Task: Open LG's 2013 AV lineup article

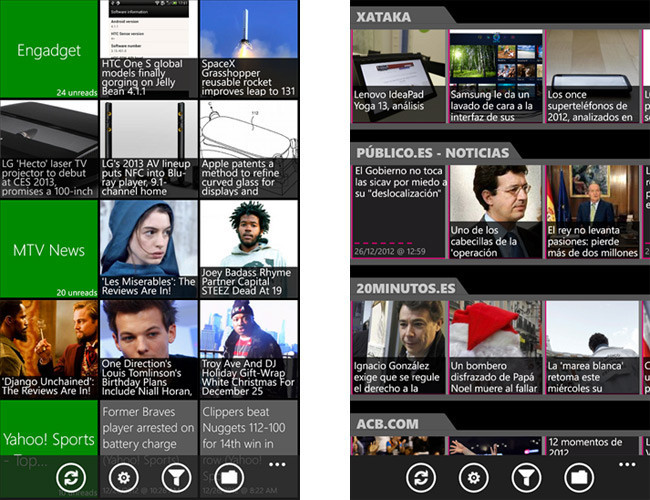Action: click(x=149, y=149)
